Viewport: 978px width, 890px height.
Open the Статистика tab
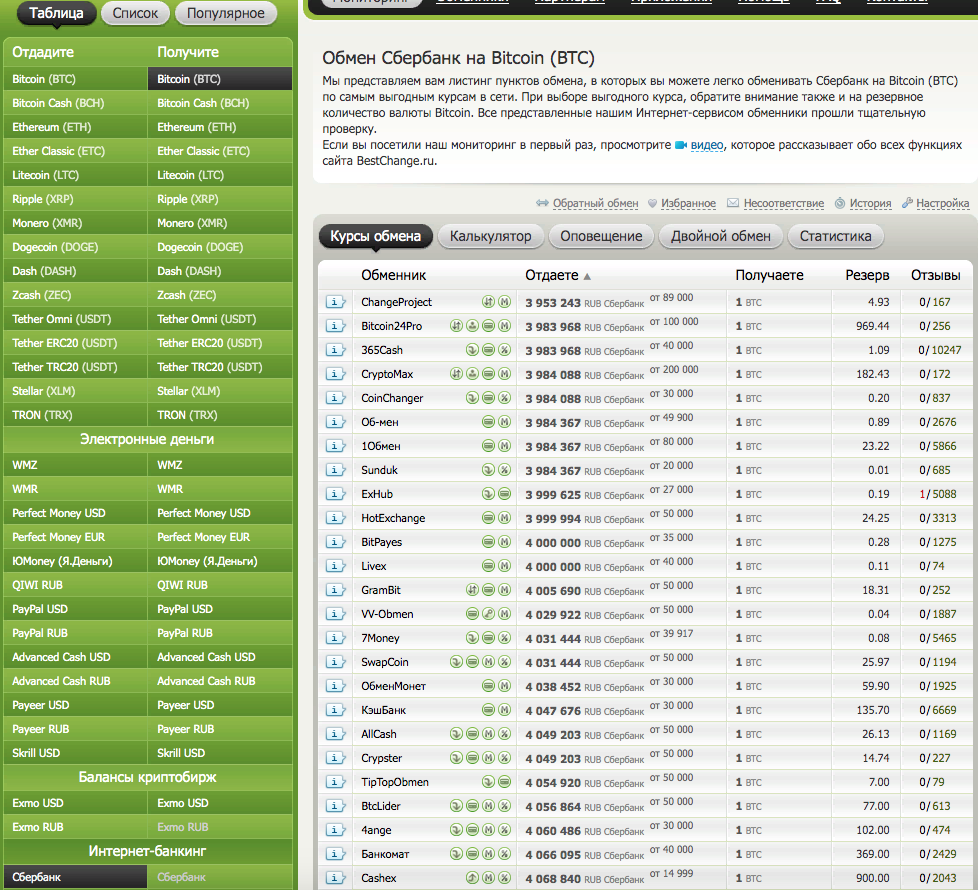click(836, 236)
